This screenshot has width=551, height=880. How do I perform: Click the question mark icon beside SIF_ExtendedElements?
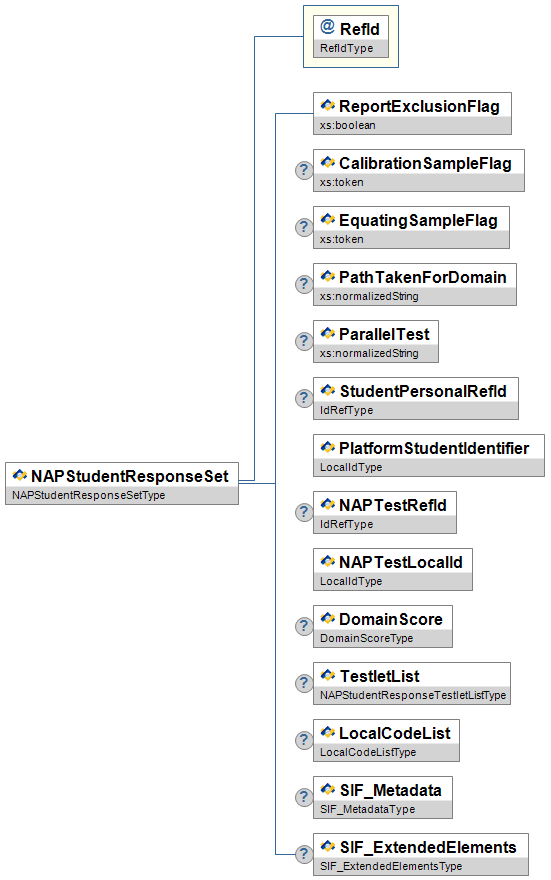(304, 855)
